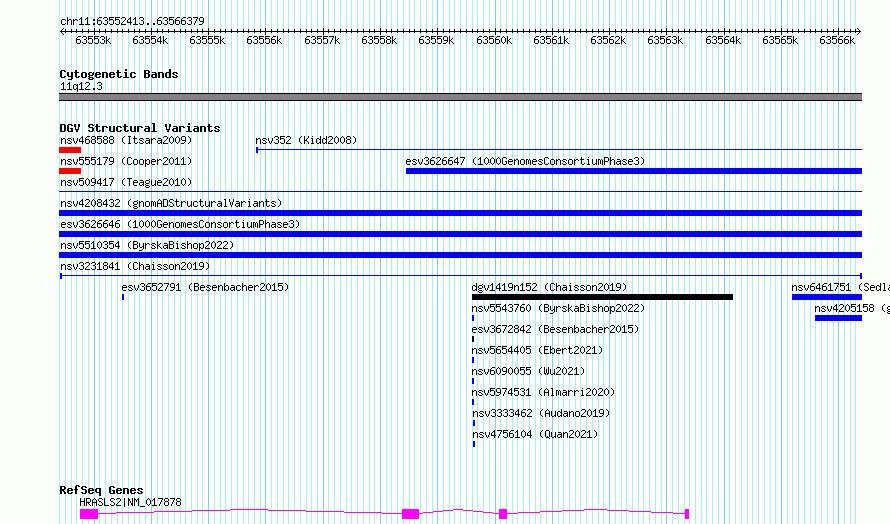Open nsv5654405 (Ebert2021) variant

coord(537,350)
